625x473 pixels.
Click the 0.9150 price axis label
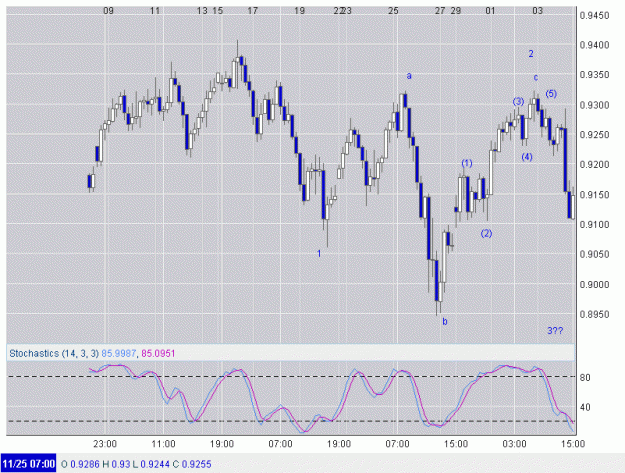(594, 195)
